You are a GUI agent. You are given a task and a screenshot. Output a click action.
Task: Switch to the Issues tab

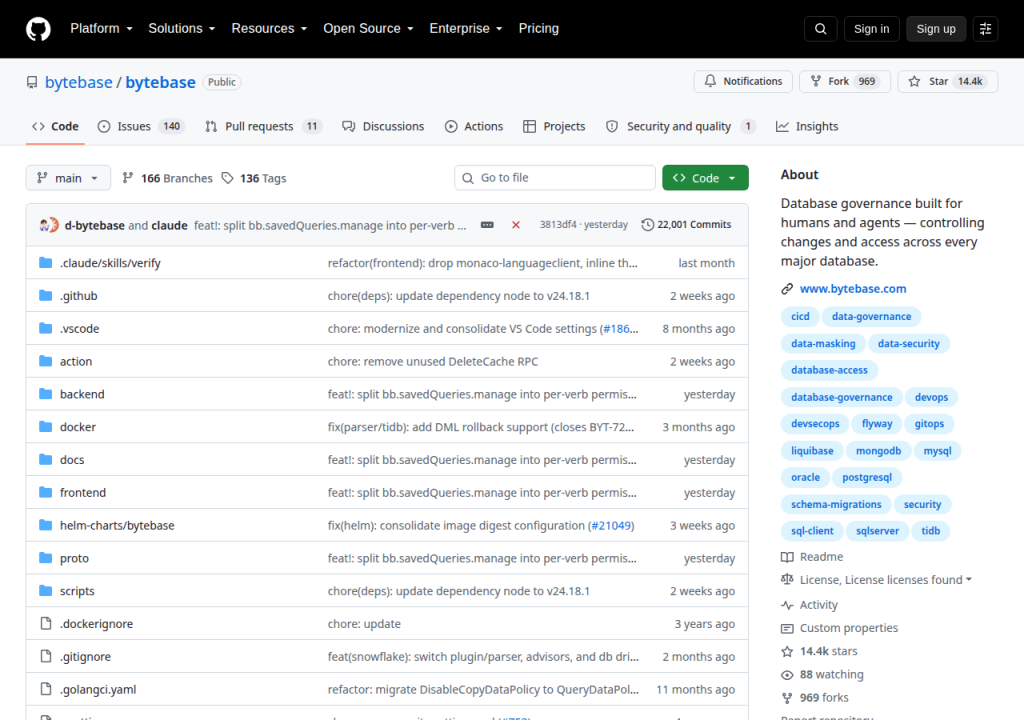click(x=140, y=126)
